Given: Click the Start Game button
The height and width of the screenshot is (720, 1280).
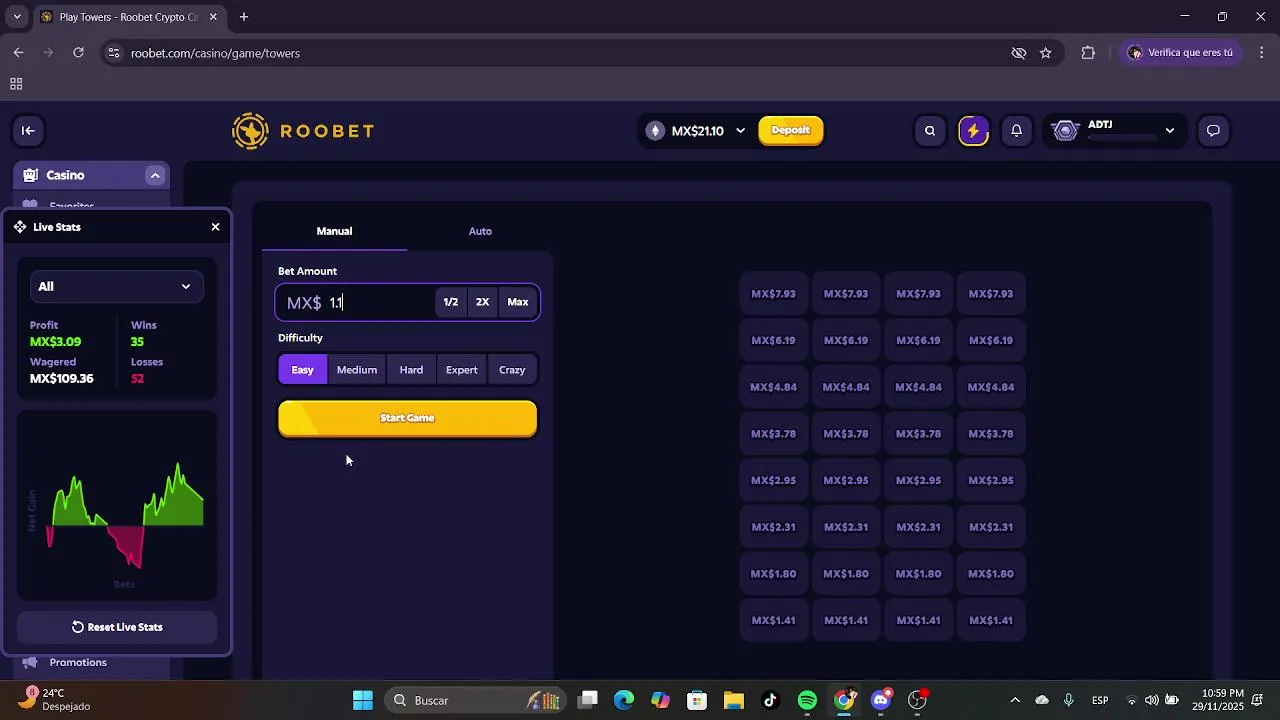Looking at the screenshot, I should click(x=408, y=419).
